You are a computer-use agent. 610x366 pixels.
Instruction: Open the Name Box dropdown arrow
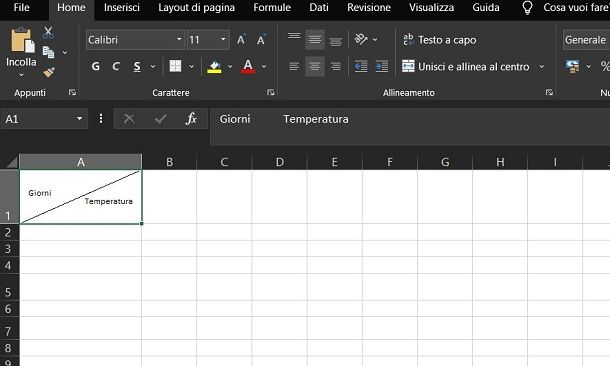79,119
